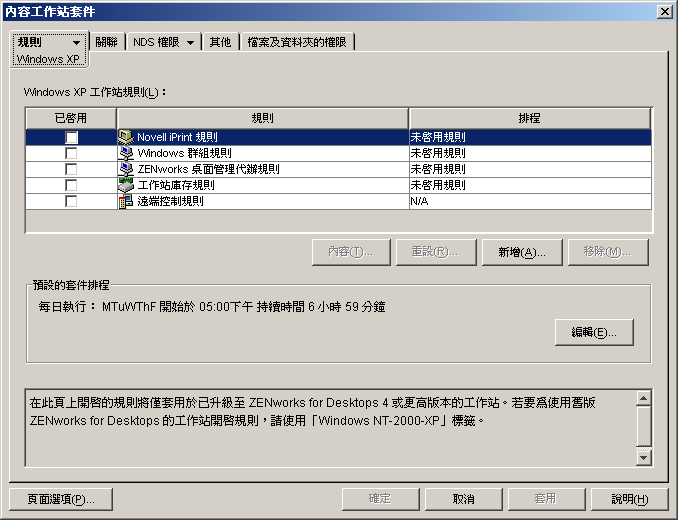
Task: Select the NDS 權限 tab label
Action: point(156,42)
